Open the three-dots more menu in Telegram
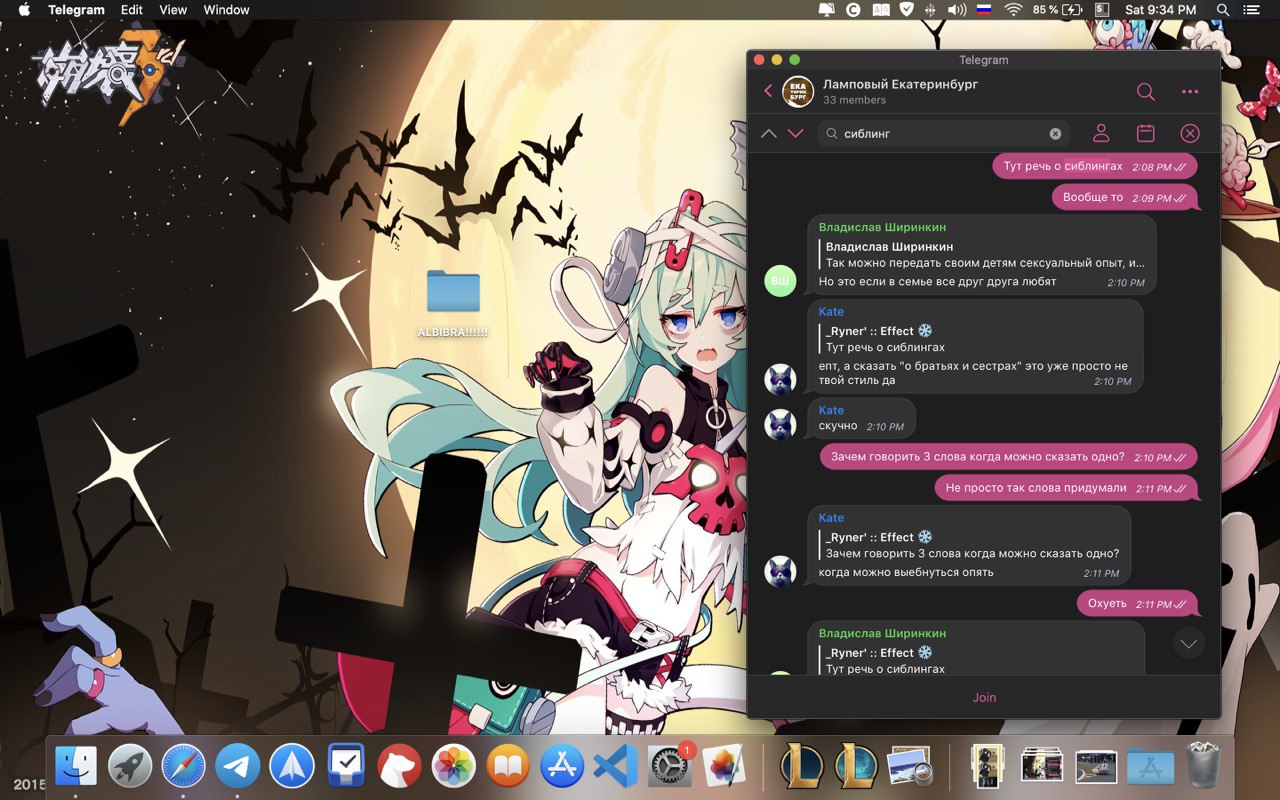The image size is (1280, 800). pos(1190,91)
